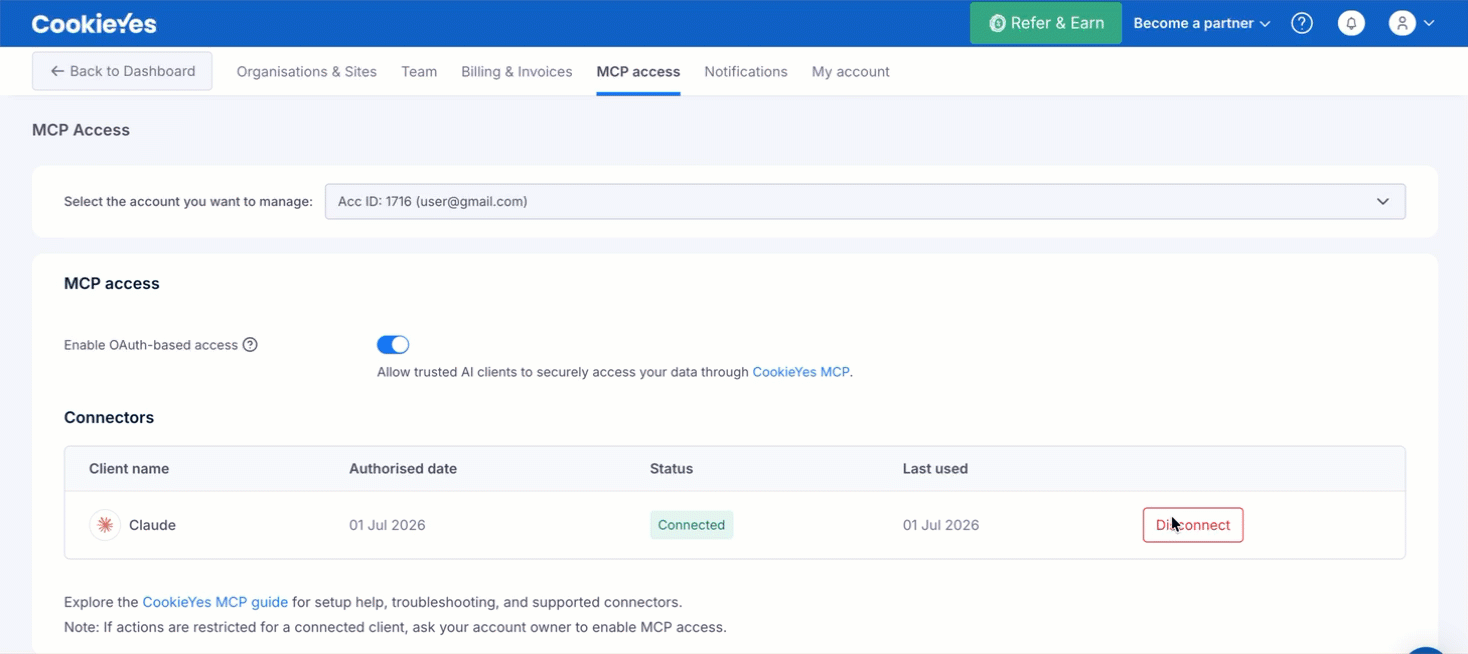The width and height of the screenshot is (1468, 654).
Task: Disable the OAuth-based access toggle
Action: [393, 345]
